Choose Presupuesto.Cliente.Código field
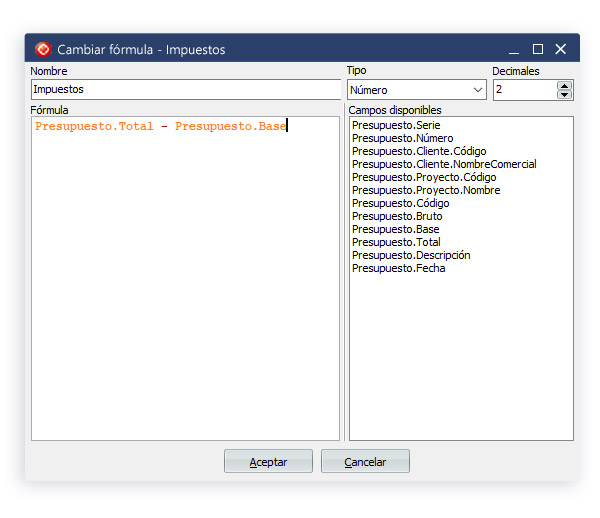Viewport: 600px width, 518px height. tap(419, 151)
